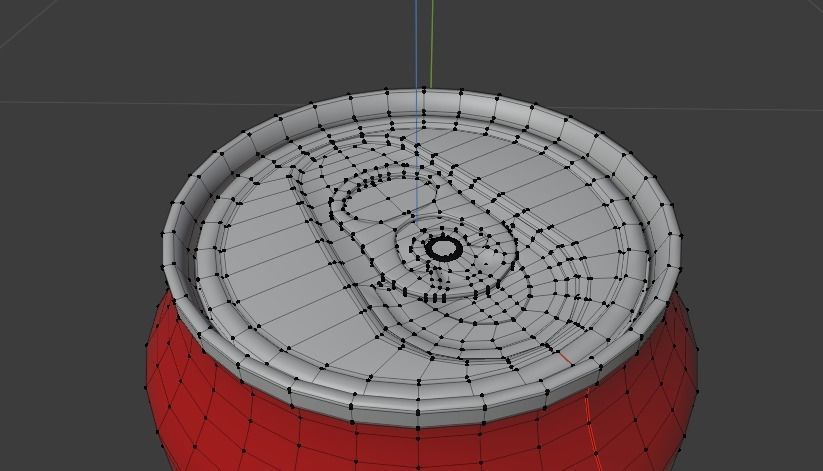This screenshot has width=823, height=471.
Task: Click the blue Z-axis line above the can
Action: pyautogui.click(x=417, y=45)
